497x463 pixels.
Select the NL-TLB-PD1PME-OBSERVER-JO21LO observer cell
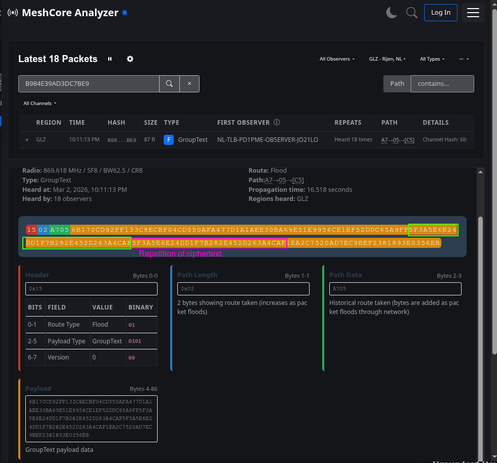click(267, 140)
